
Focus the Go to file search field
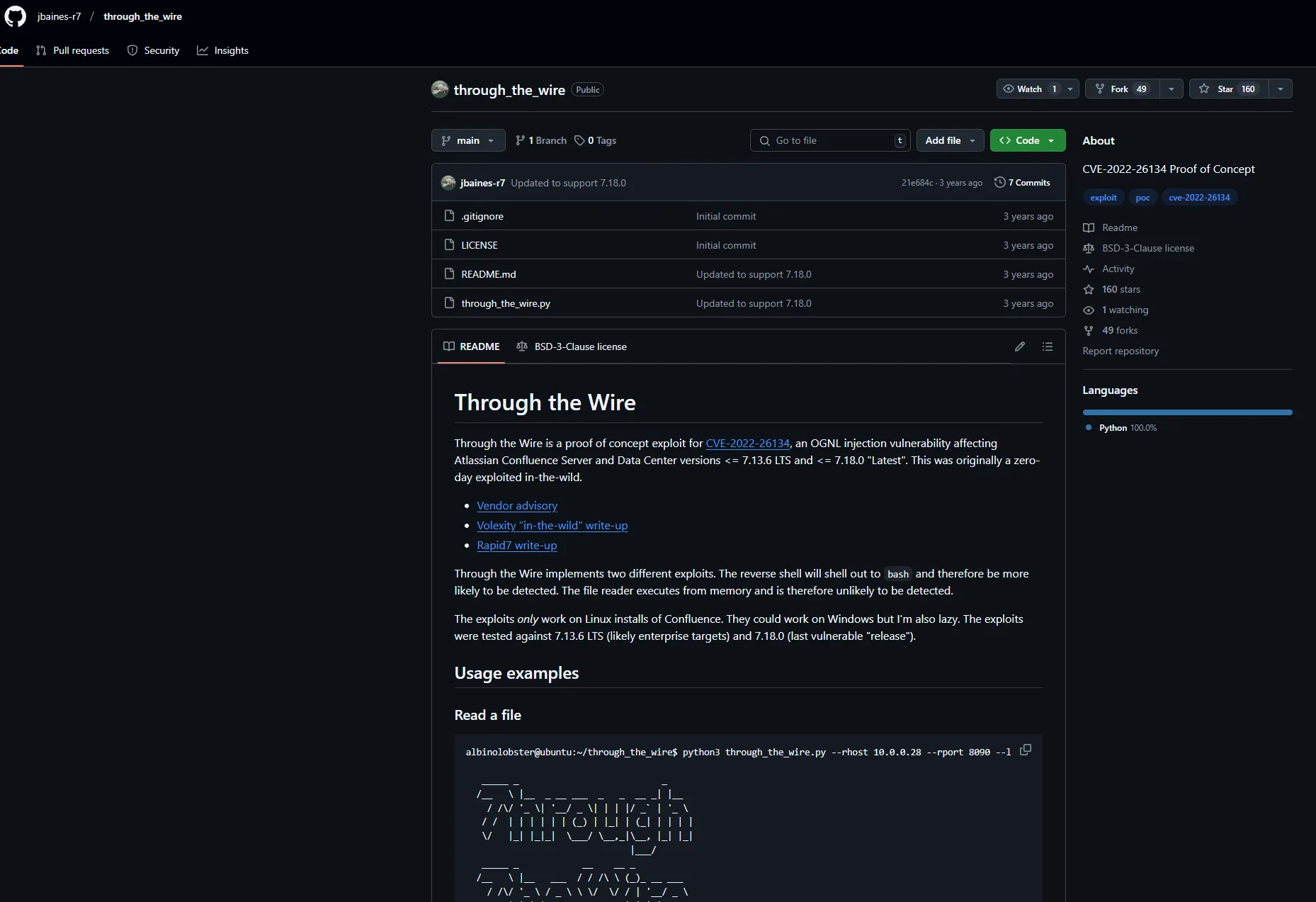click(x=829, y=140)
